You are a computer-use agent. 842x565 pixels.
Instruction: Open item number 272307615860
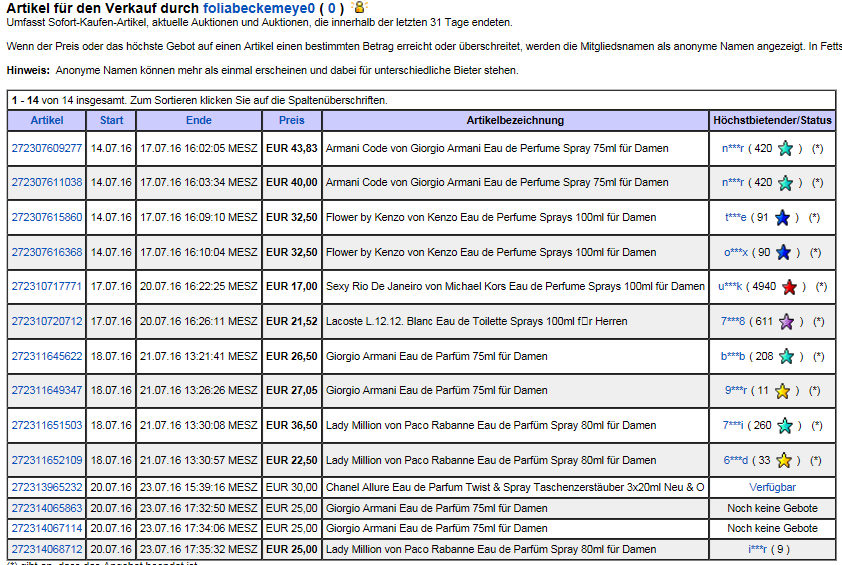click(47, 218)
